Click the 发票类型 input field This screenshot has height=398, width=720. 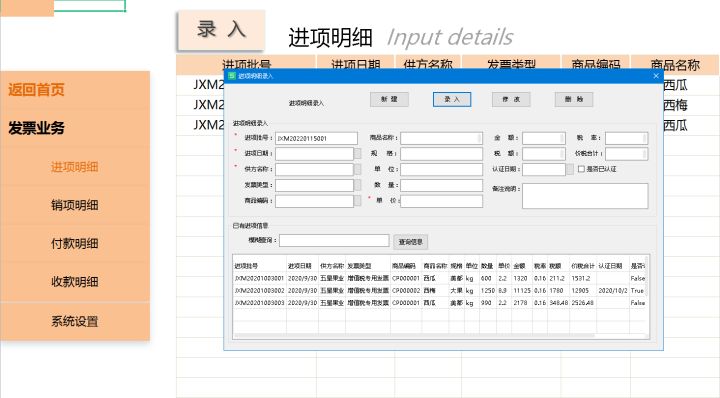pyautogui.click(x=315, y=185)
